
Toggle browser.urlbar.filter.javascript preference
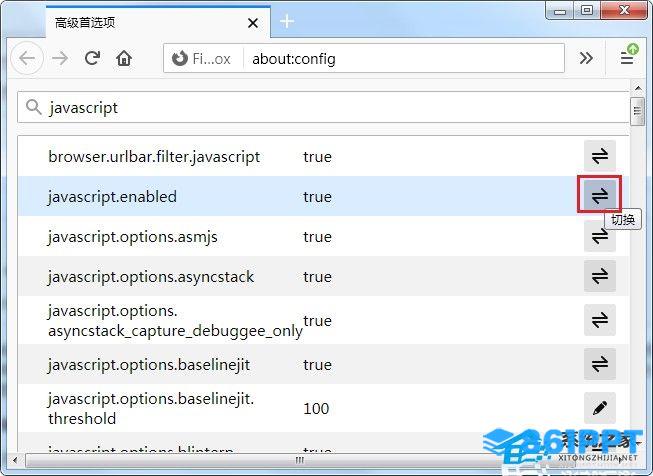(x=600, y=156)
